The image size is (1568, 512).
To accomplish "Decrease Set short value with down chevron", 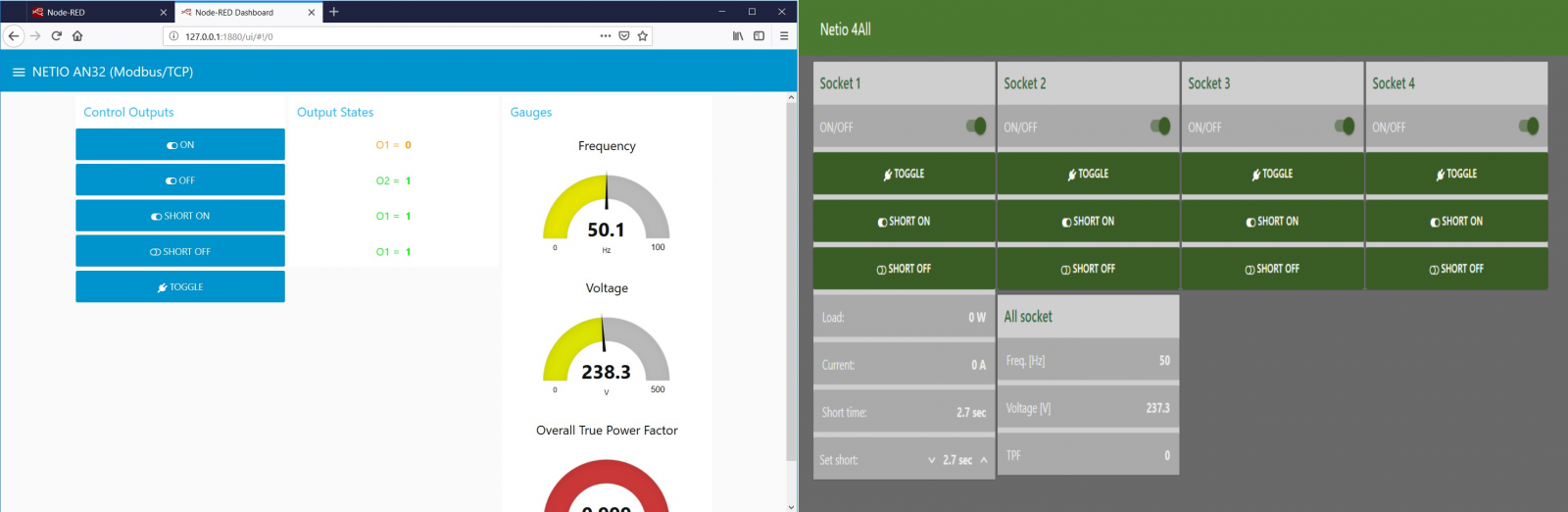I will (931, 460).
